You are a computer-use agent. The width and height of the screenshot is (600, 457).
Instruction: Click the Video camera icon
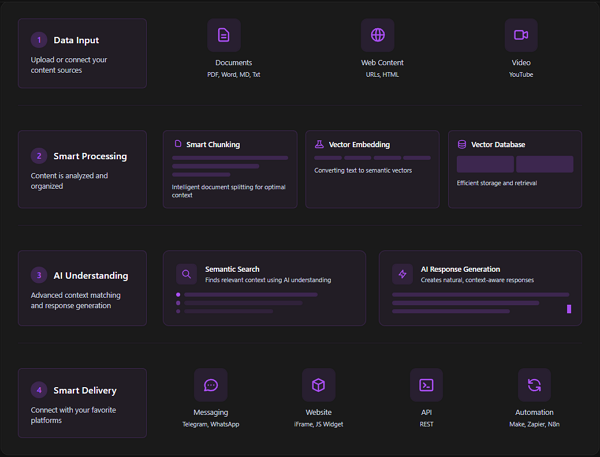pyautogui.click(x=521, y=35)
